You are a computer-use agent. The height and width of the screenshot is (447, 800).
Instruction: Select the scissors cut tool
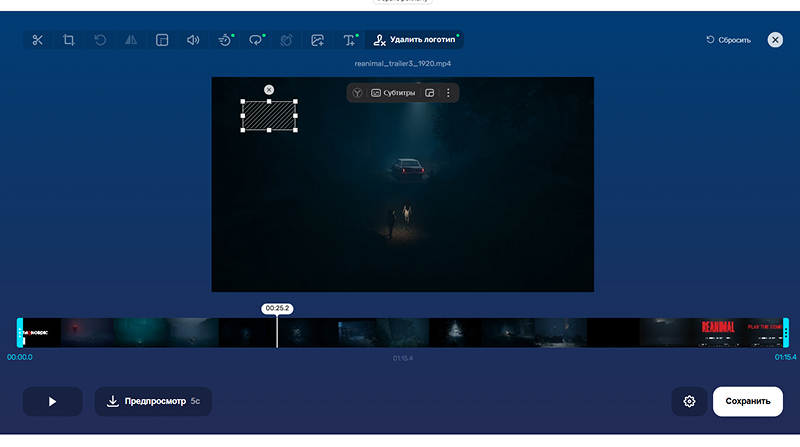click(38, 40)
